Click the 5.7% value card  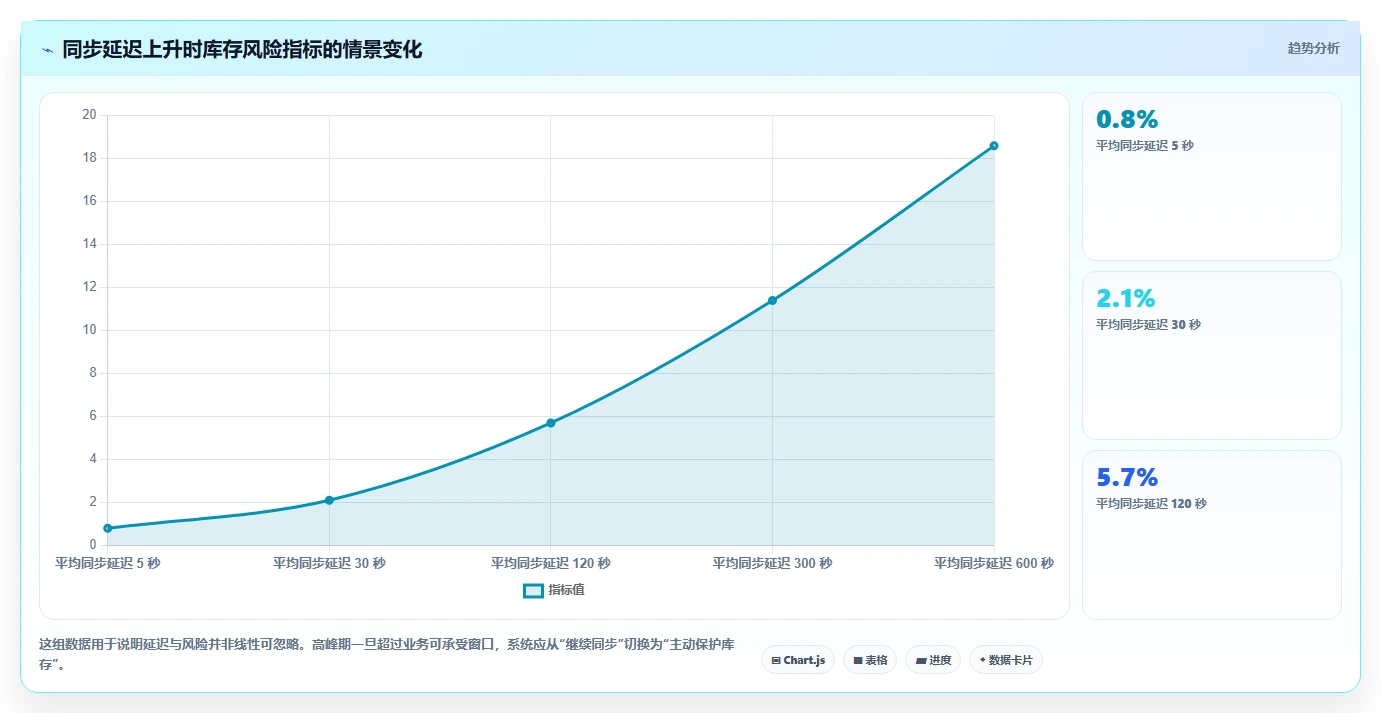[1211, 534]
